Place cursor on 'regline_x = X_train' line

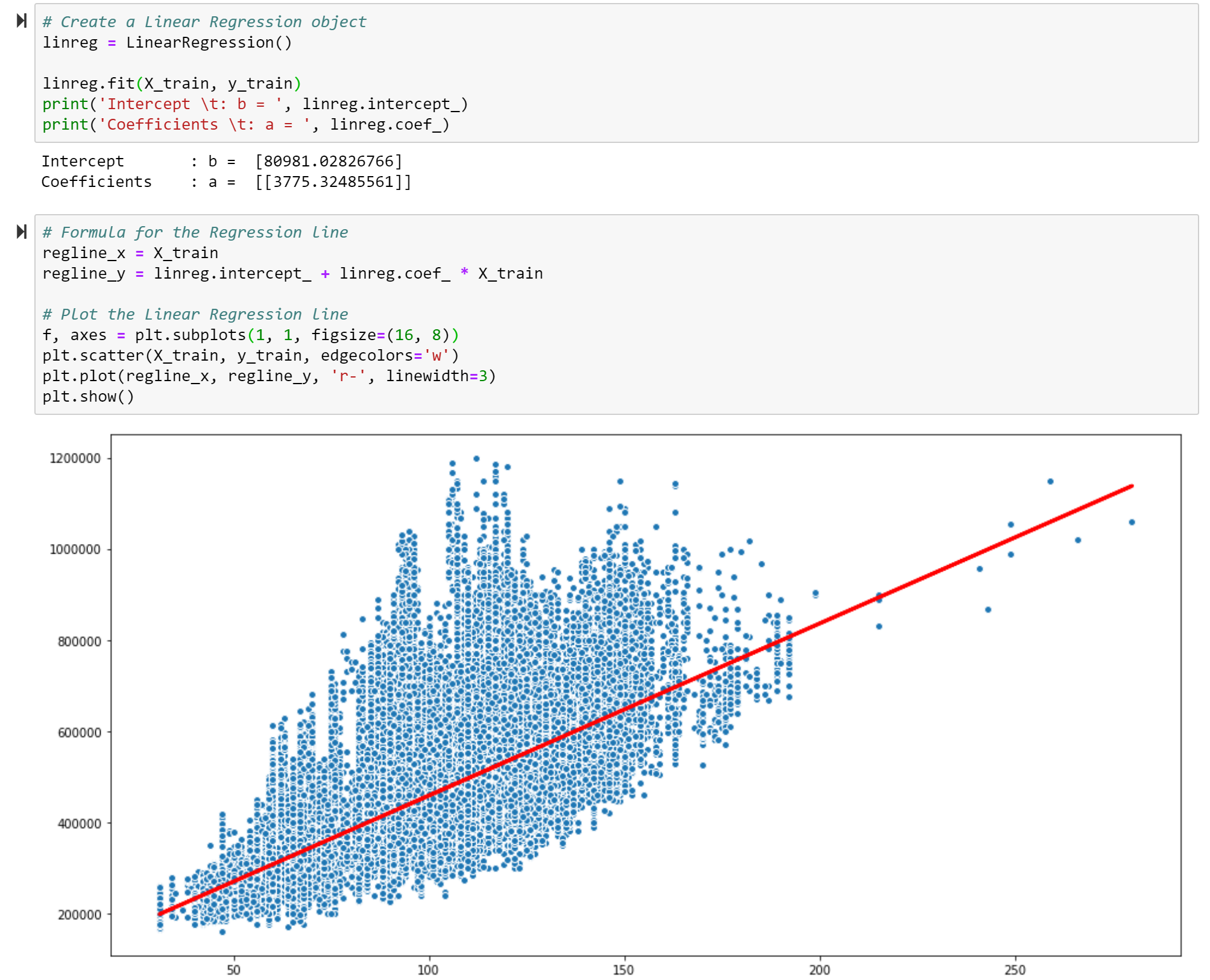(x=130, y=253)
